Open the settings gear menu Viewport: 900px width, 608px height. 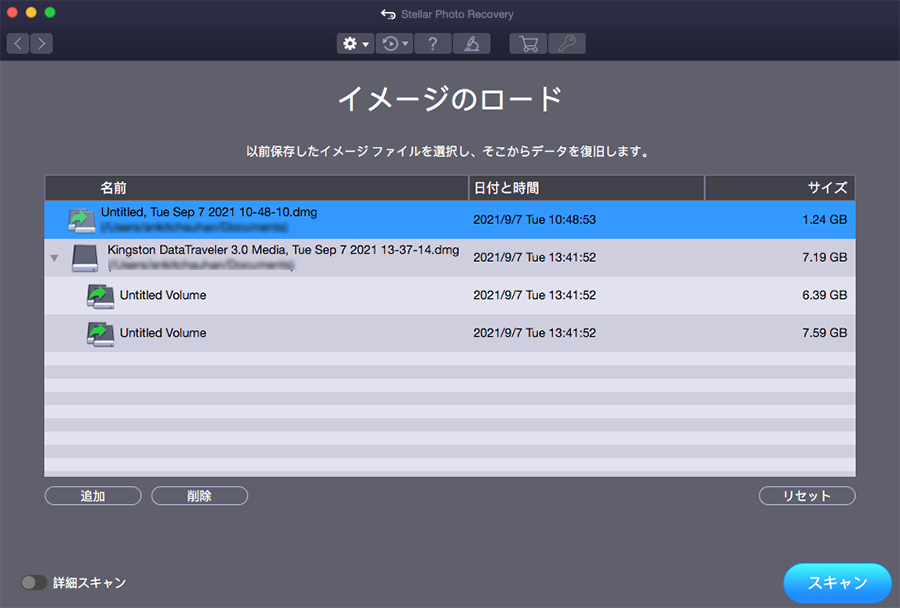click(x=355, y=44)
